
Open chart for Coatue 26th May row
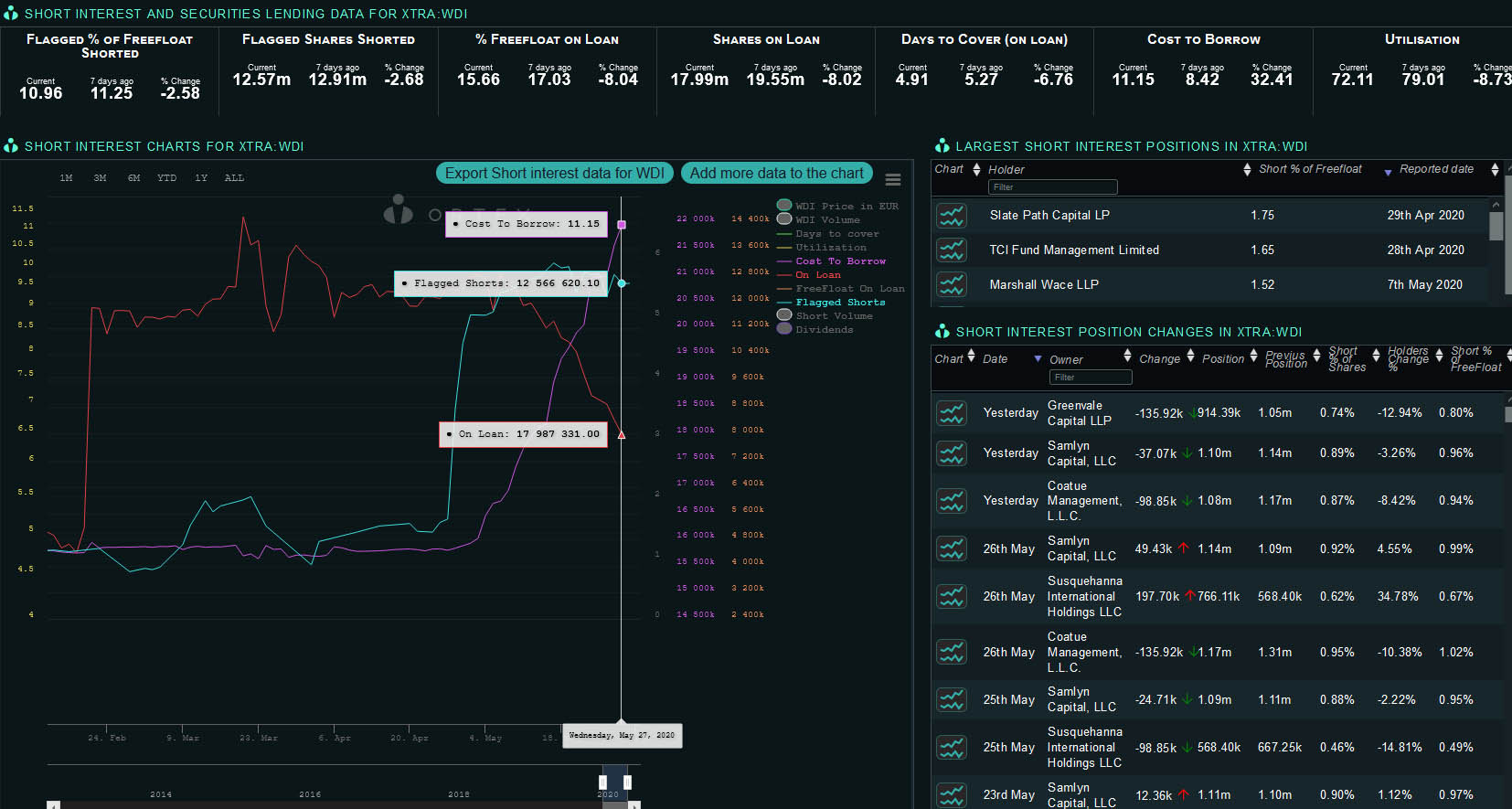952,652
